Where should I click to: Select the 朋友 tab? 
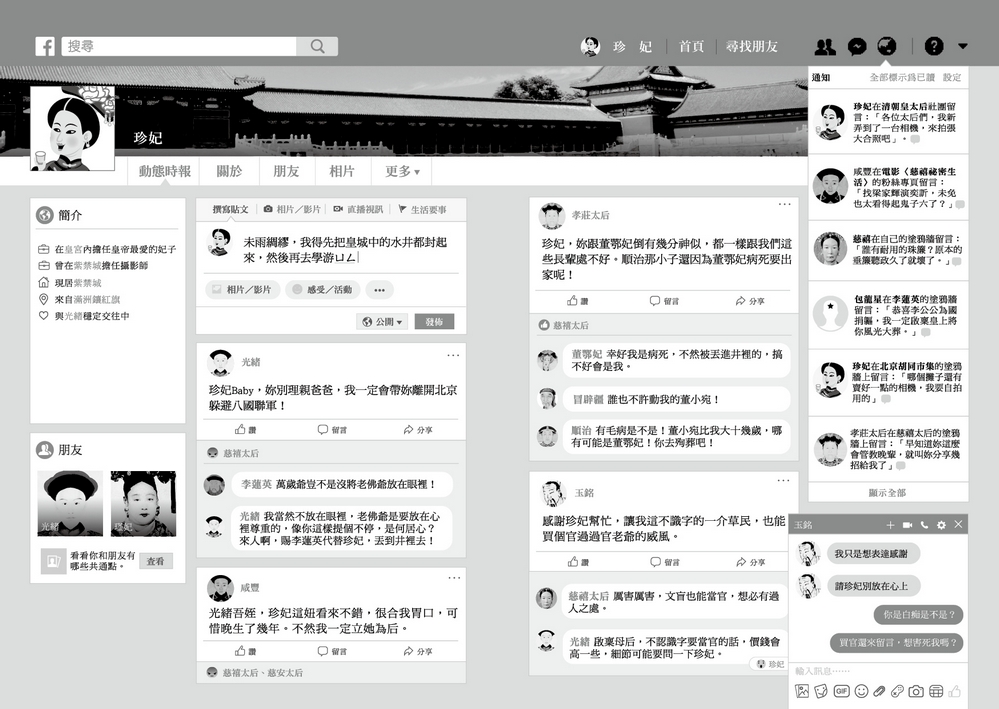[x=286, y=171]
